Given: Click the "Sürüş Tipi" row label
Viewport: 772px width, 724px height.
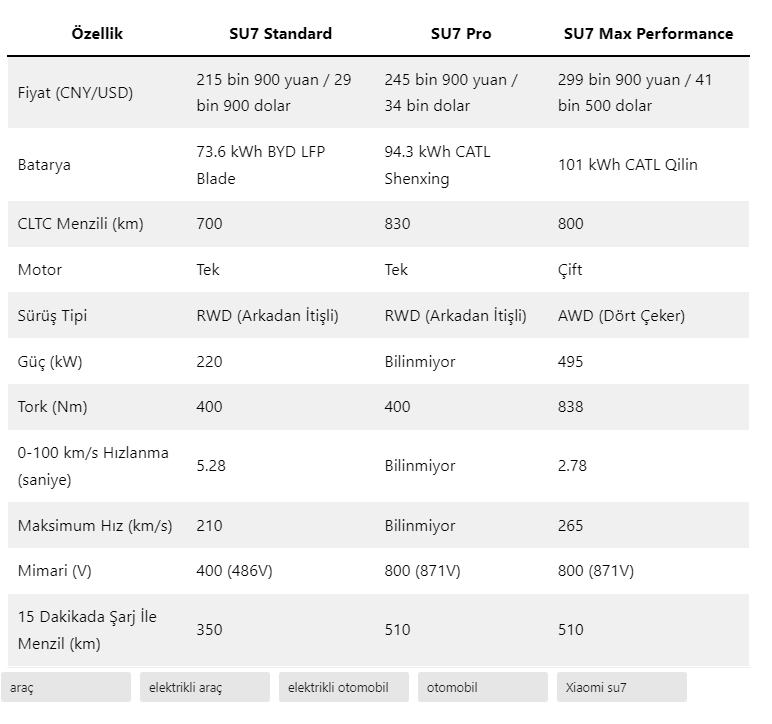Looking at the screenshot, I should click(52, 316).
